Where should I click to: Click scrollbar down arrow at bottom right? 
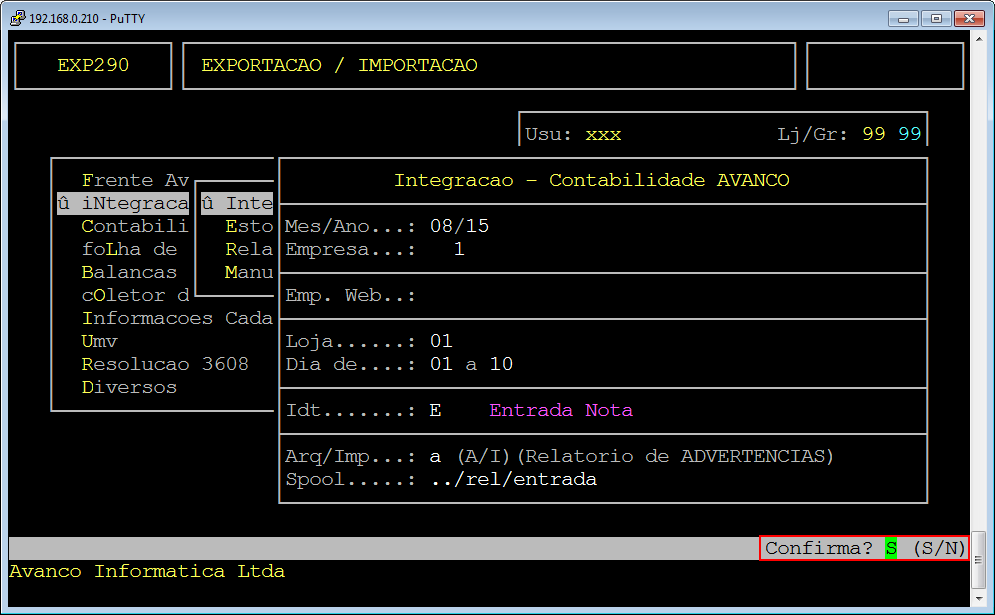(x=980, y=597)
